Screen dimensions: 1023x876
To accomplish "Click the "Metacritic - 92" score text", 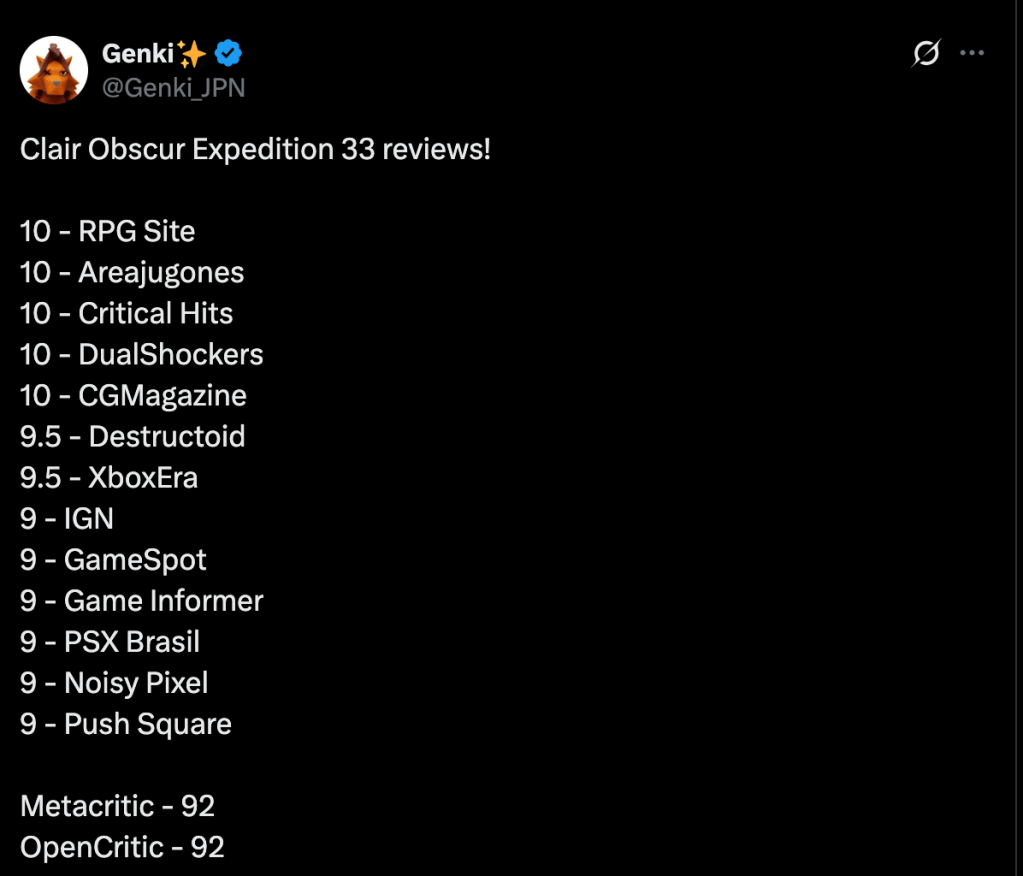I will 117,806.
